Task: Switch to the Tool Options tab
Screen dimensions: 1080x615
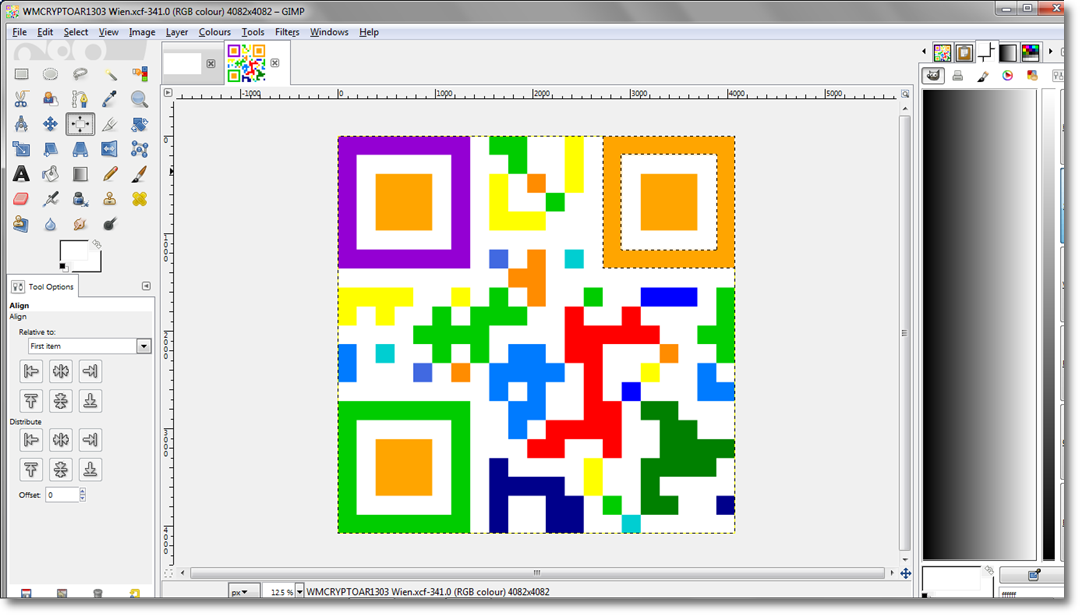Action: tap(43, 286)
